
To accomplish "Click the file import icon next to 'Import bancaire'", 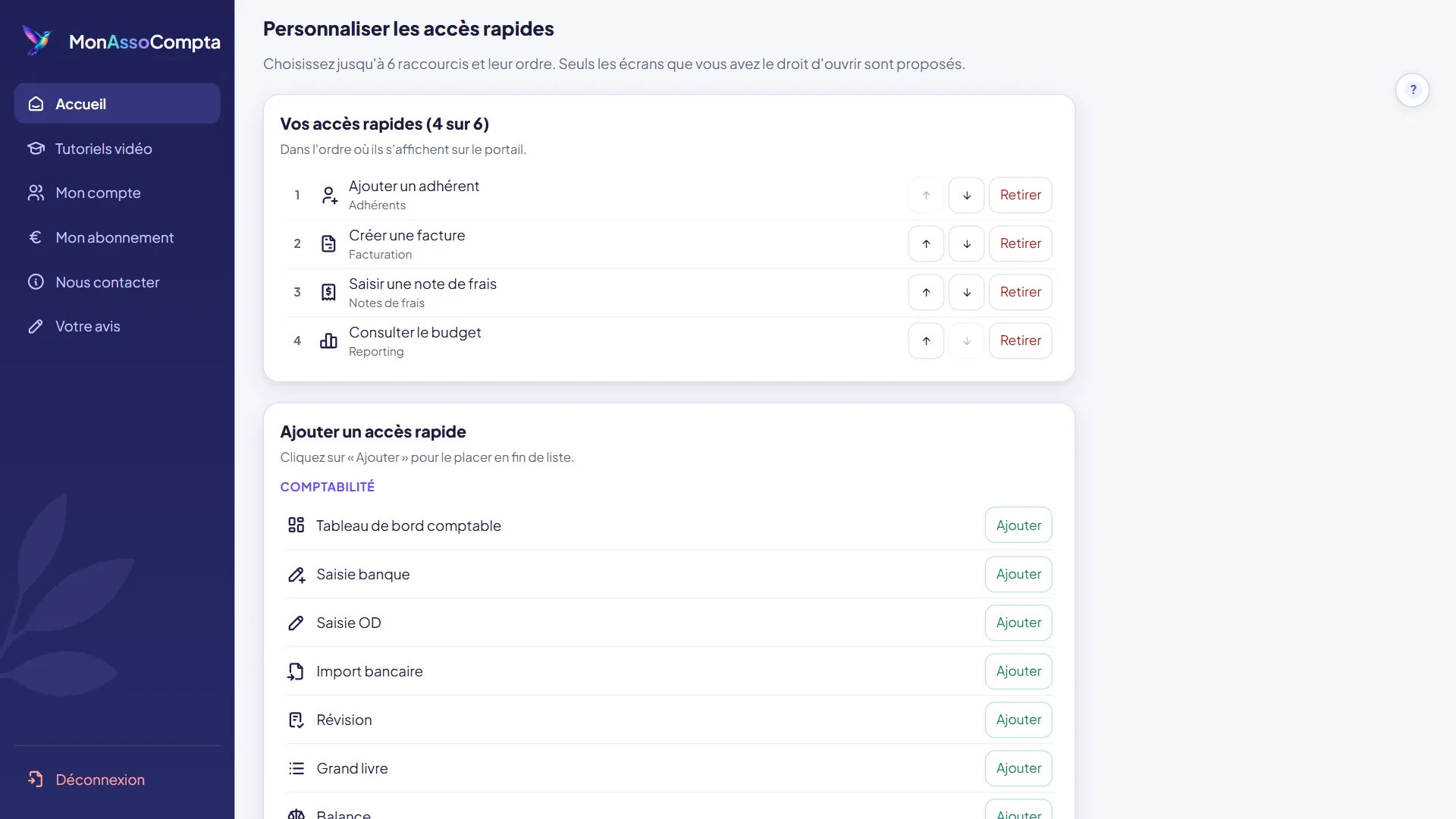I will coord(296,671).
